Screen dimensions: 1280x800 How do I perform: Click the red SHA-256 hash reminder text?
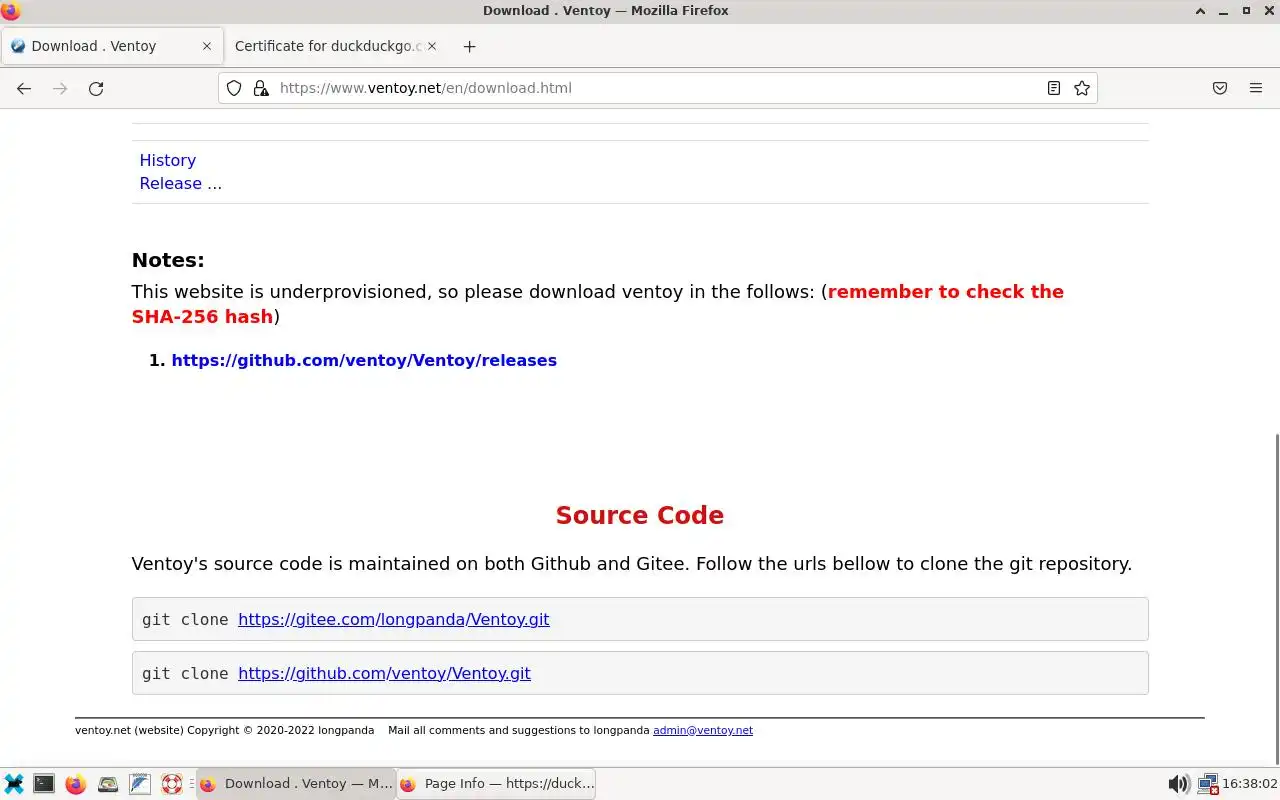(598, 304)
